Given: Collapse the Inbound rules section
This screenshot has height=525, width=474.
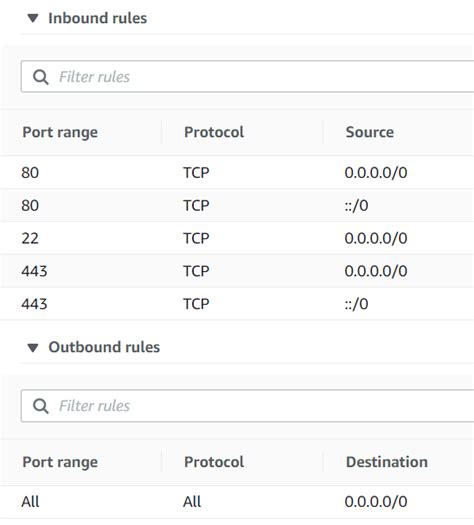Looking at the screenshot, I should (x=33, y=18).
